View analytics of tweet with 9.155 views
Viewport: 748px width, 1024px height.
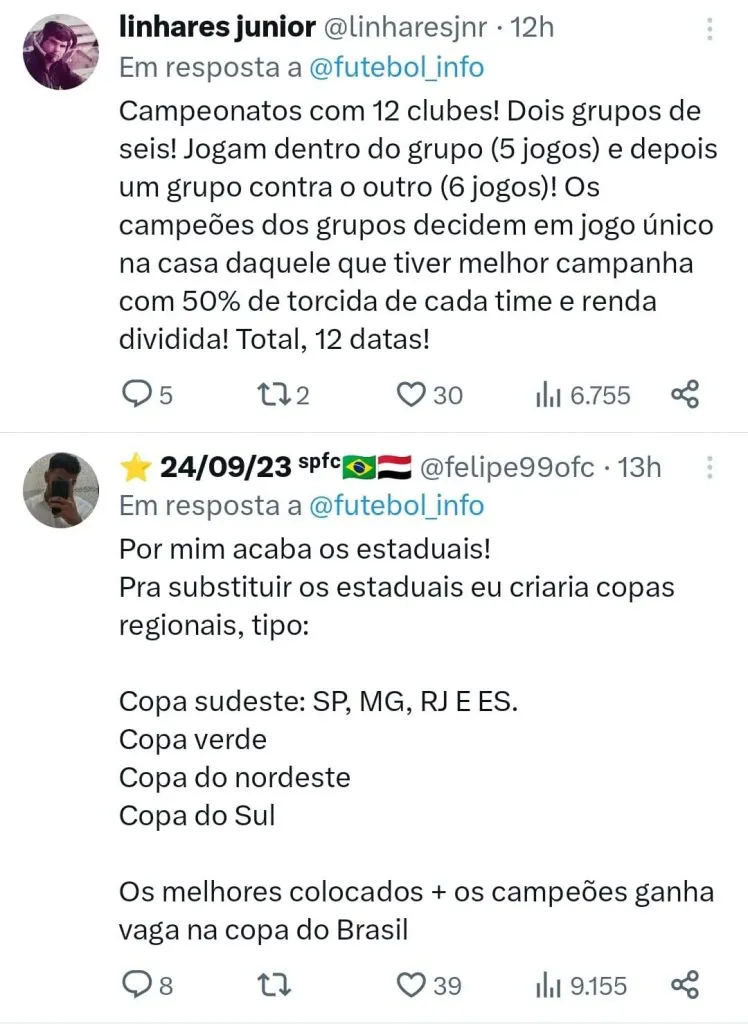point(546,986)
